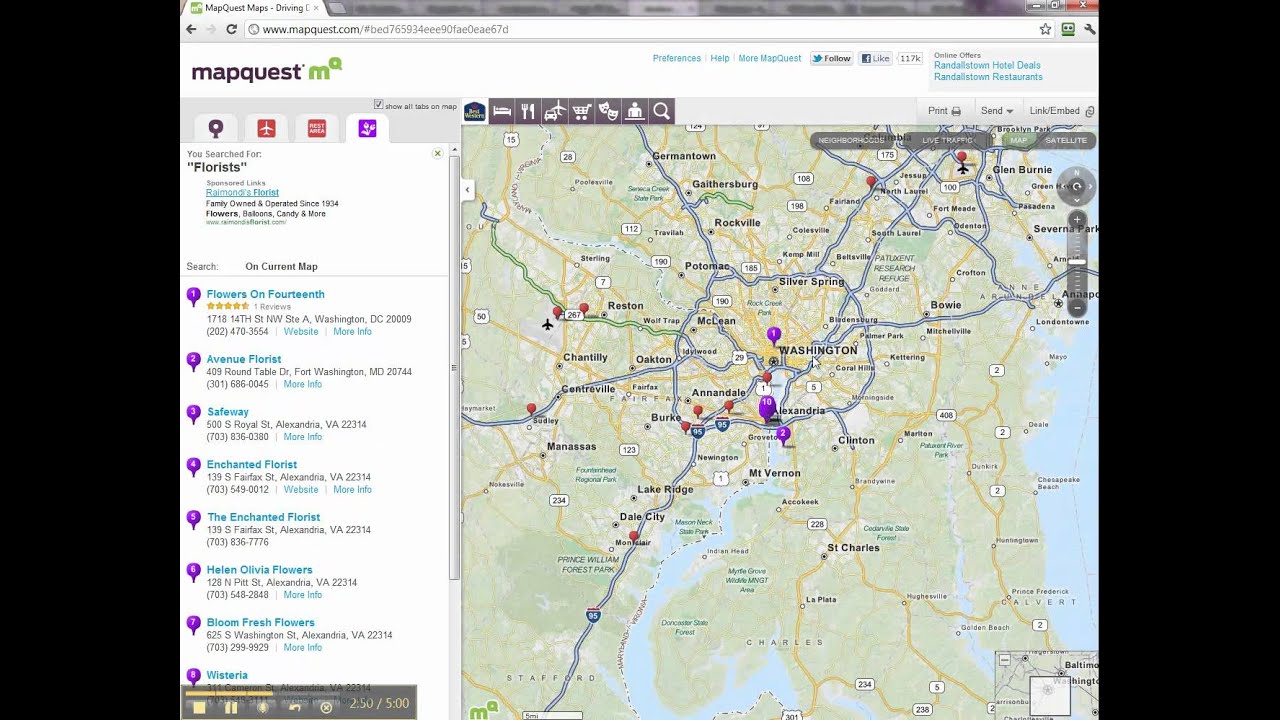Open Randallstown Hotel Deals offer

(x=987, y=65)
